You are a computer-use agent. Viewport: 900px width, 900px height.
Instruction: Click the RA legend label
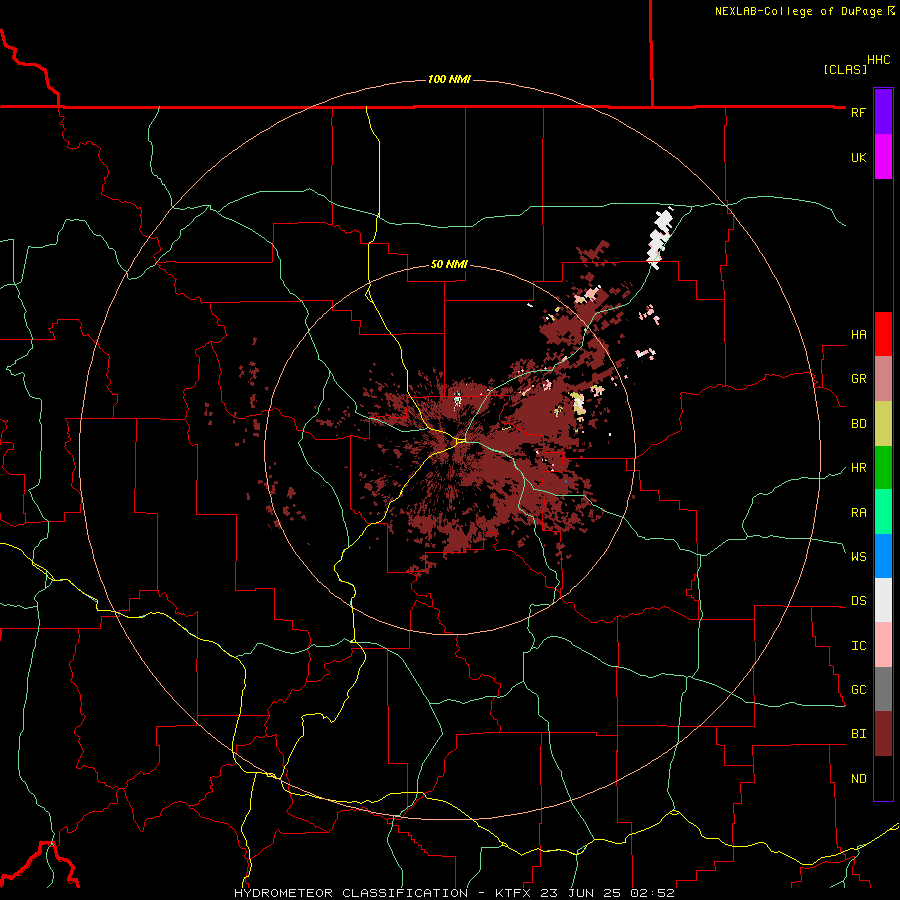(x=858, y=513)
